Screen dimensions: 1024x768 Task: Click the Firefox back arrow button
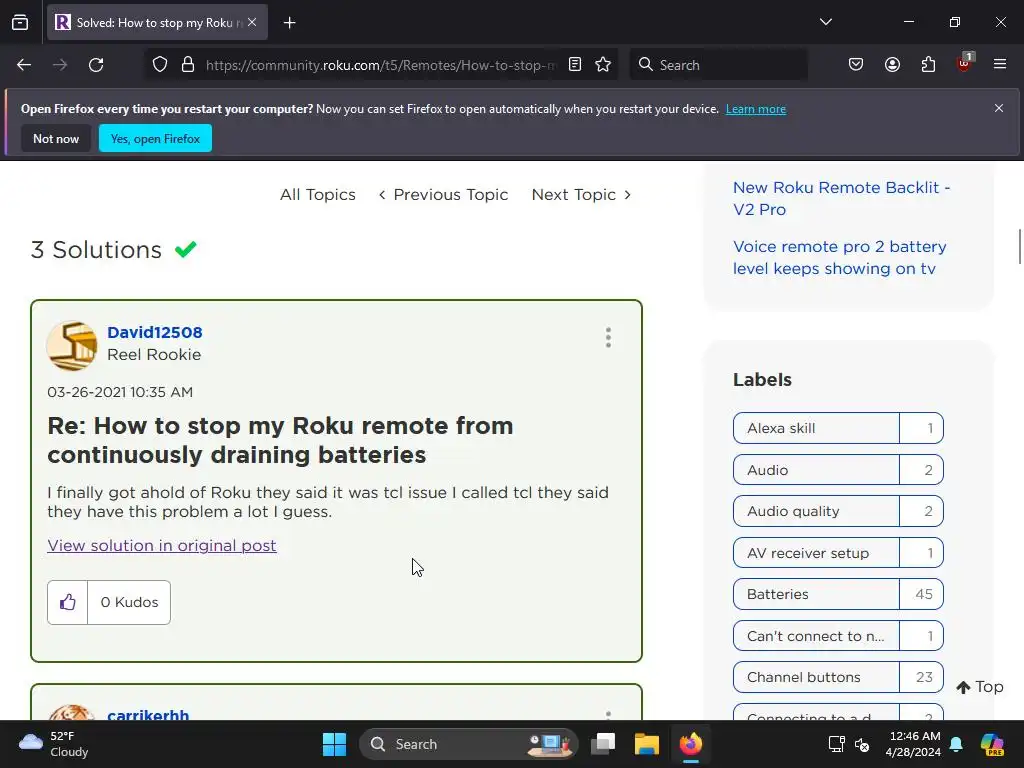tap(24, 65)
